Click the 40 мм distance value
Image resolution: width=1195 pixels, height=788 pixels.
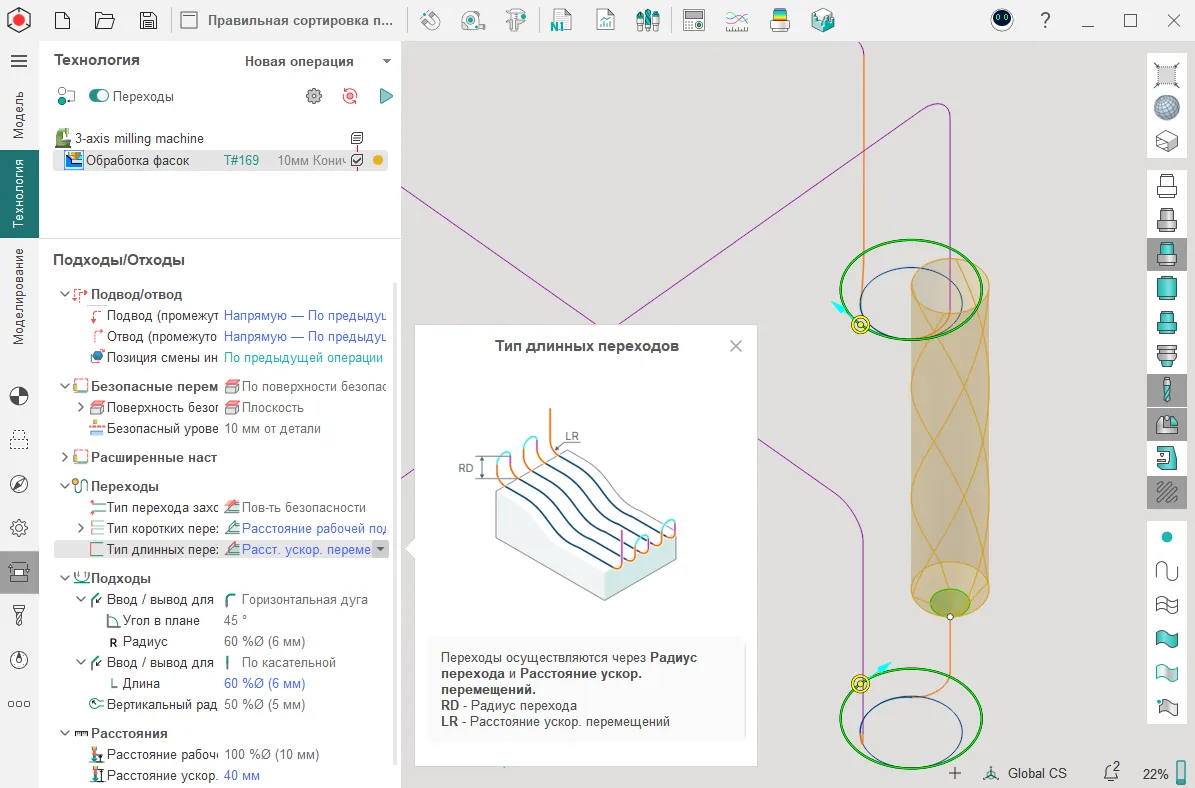point(242,775)
